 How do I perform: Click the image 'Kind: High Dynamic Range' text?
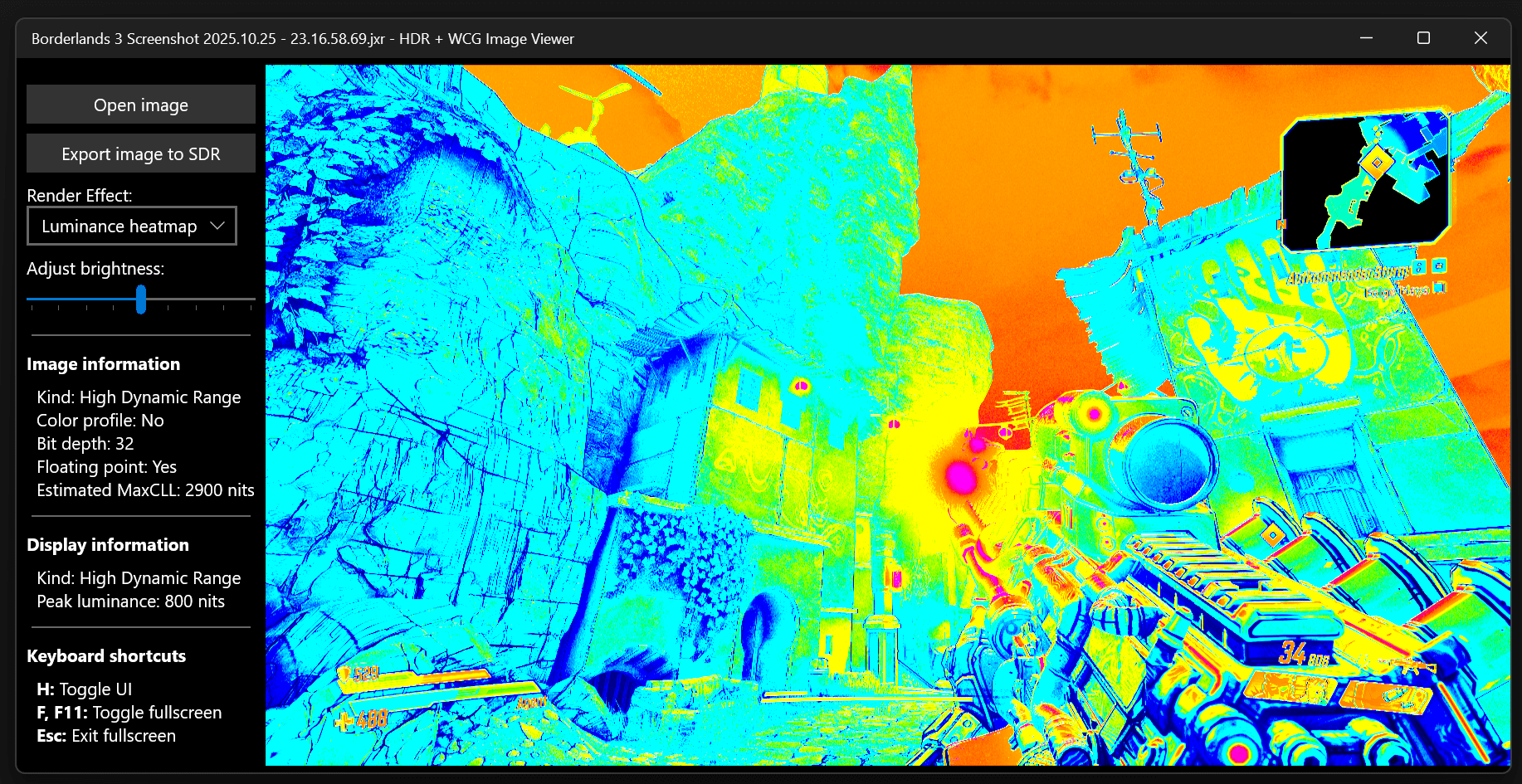139,397
